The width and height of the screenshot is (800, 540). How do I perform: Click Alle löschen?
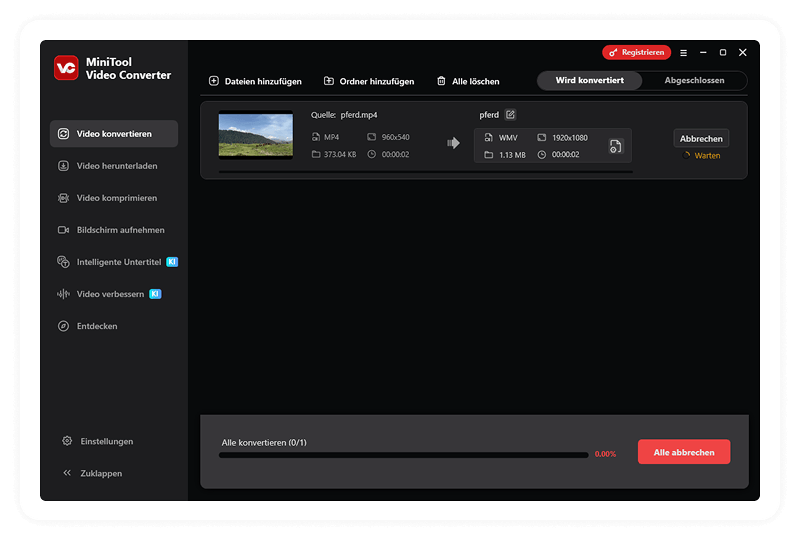pyautogui.click(x=468, y=81)
